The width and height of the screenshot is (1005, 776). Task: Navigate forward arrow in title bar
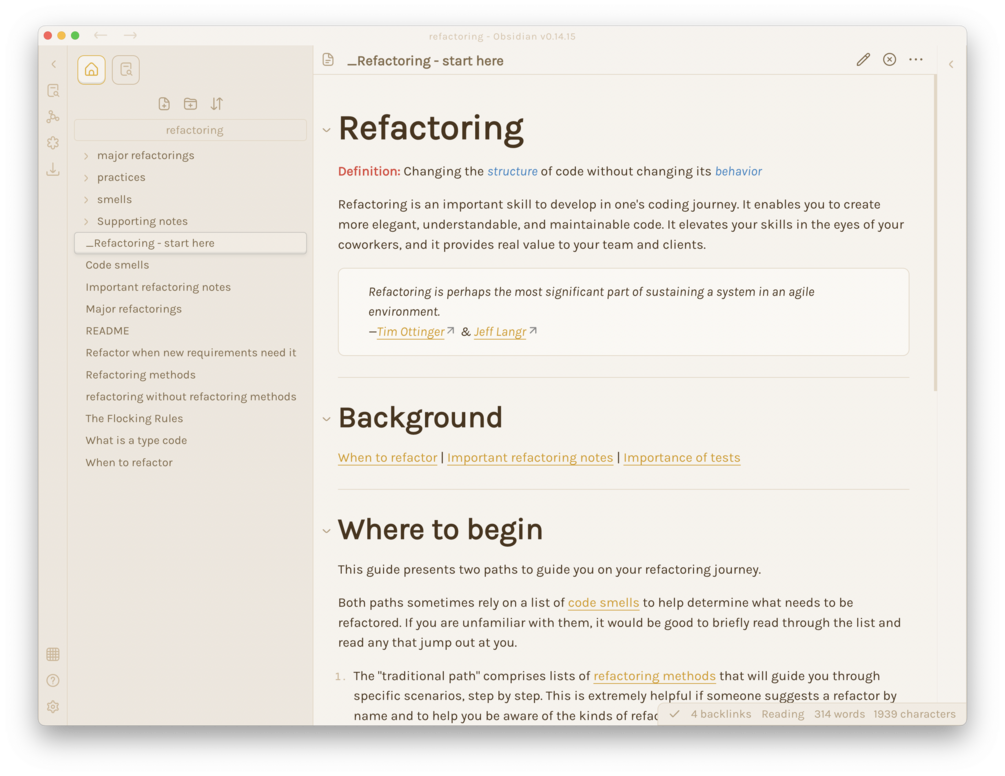click(x=130, y=35)
